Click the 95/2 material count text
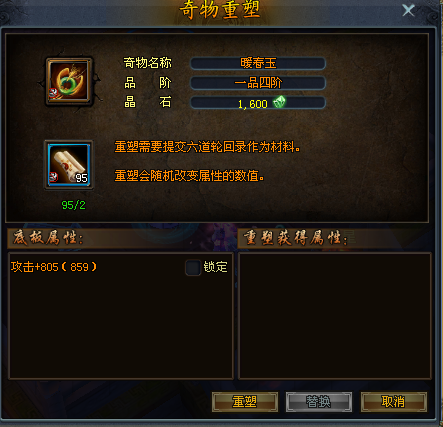Screen dimensions: 443x427 pyautogui.click(x=74, y=205)
